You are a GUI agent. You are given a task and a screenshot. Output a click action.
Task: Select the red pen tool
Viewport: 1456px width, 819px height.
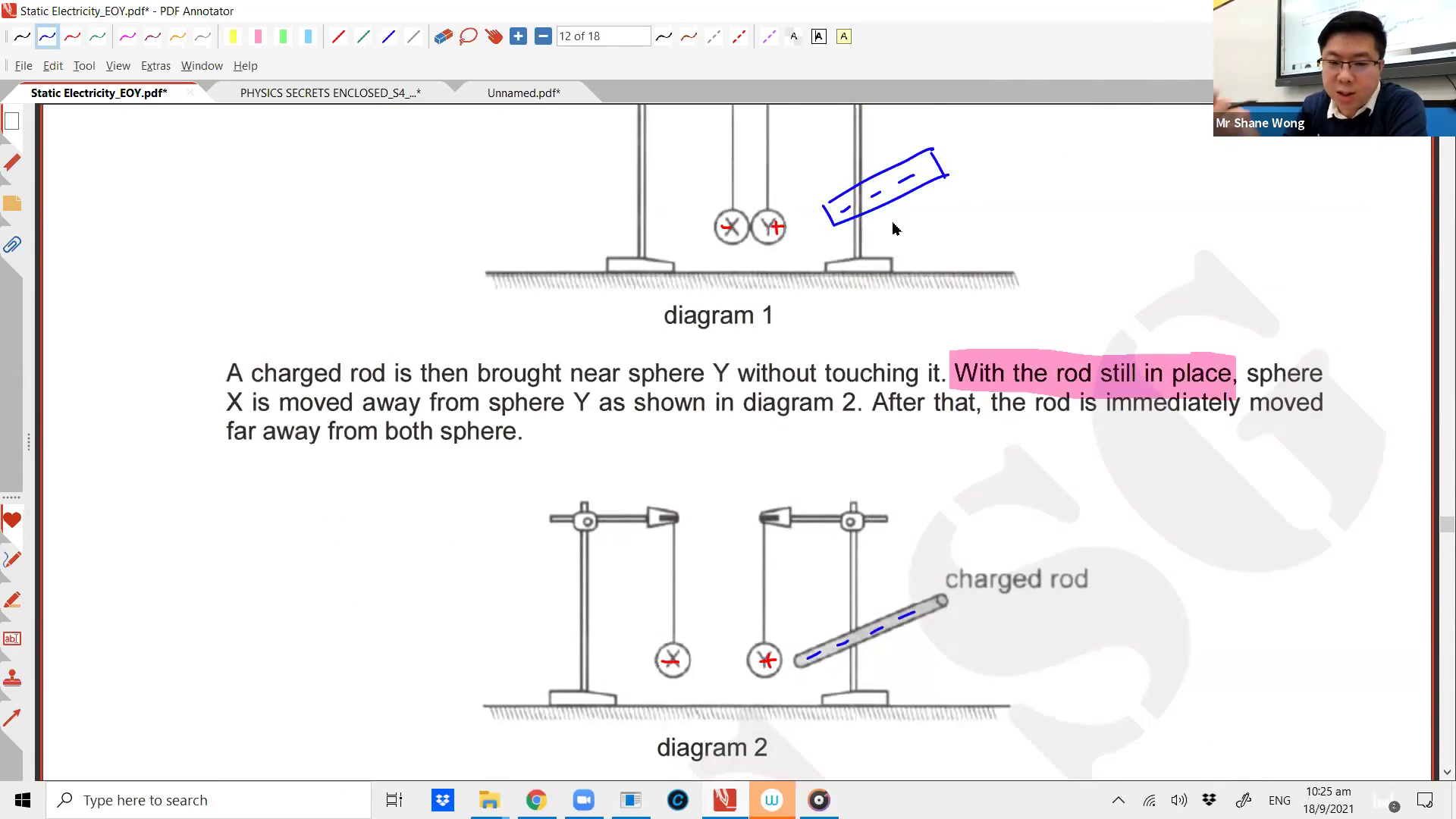pyautogui.click(x=72, y=36)
